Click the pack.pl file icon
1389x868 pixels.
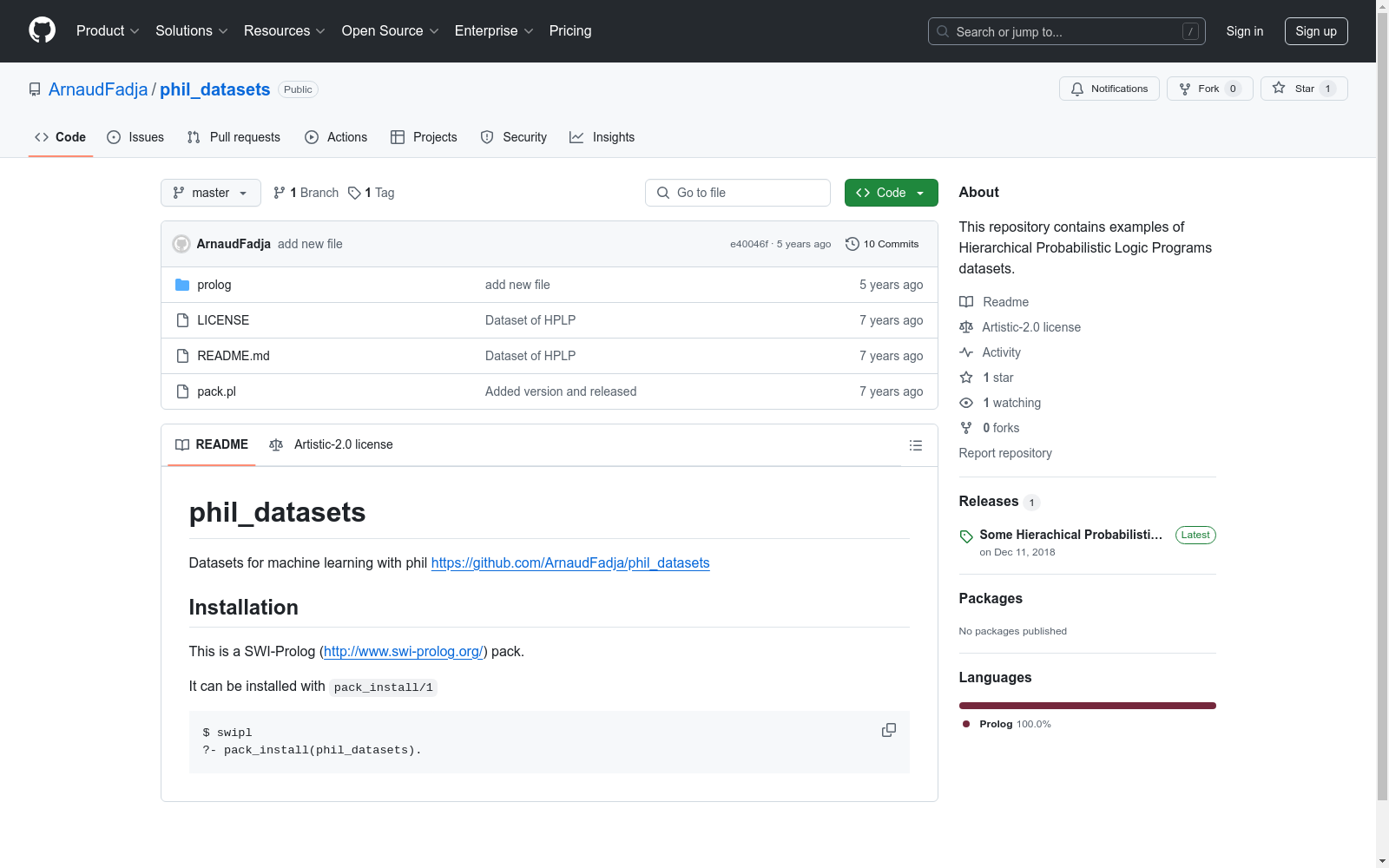tap(182, 391)
